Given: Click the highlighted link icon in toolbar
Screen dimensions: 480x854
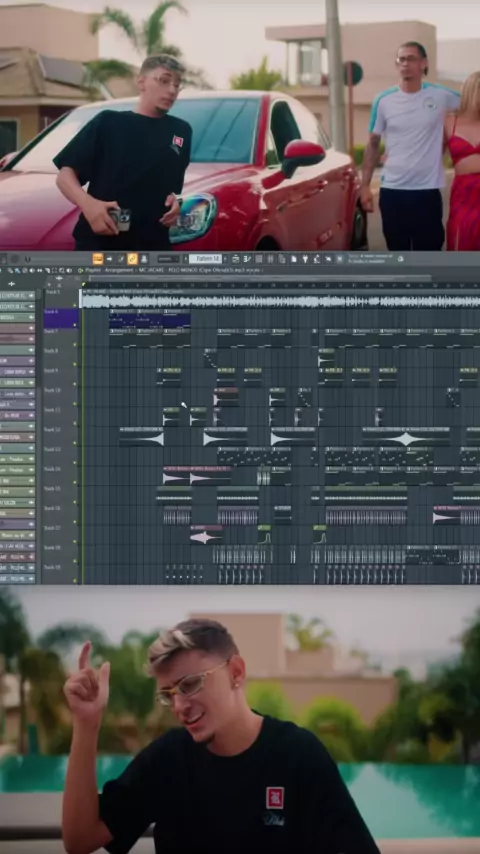Looking at the screenshot, I should (x=132, y=259).
